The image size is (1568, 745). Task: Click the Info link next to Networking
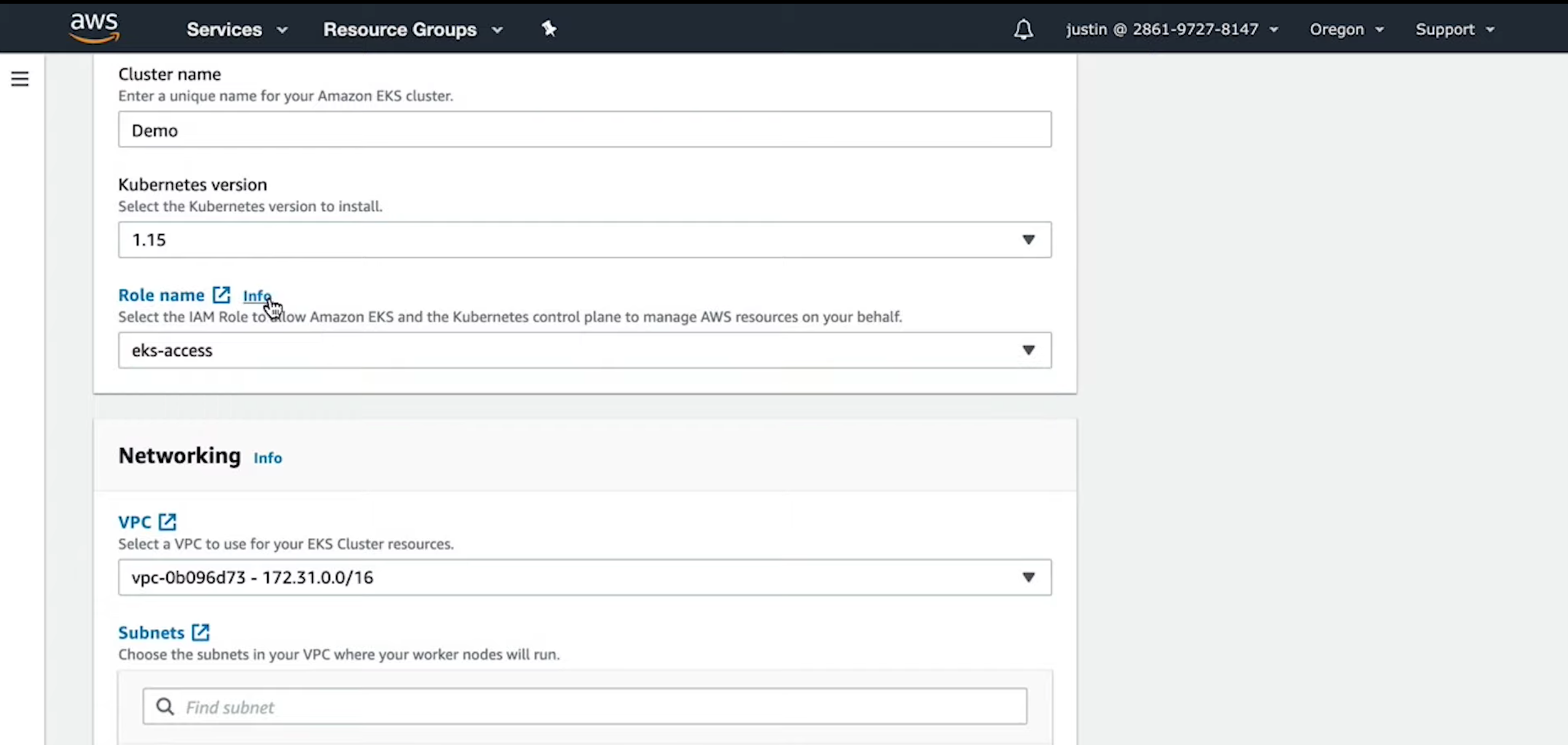267,458
